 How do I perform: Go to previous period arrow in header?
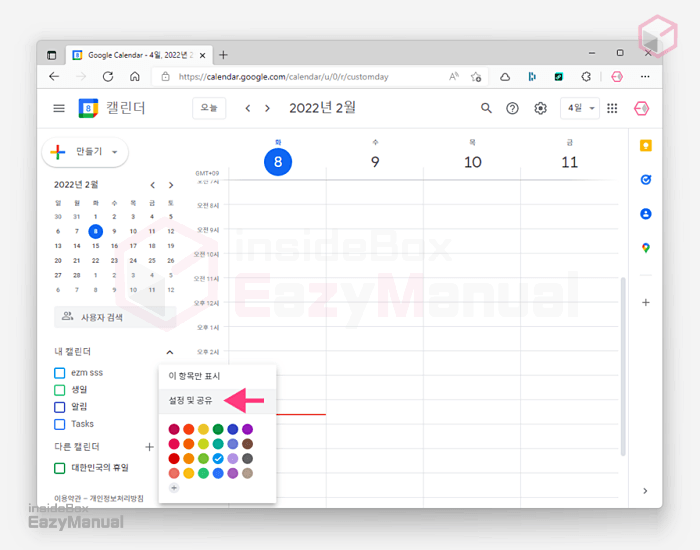coord(248,108)
